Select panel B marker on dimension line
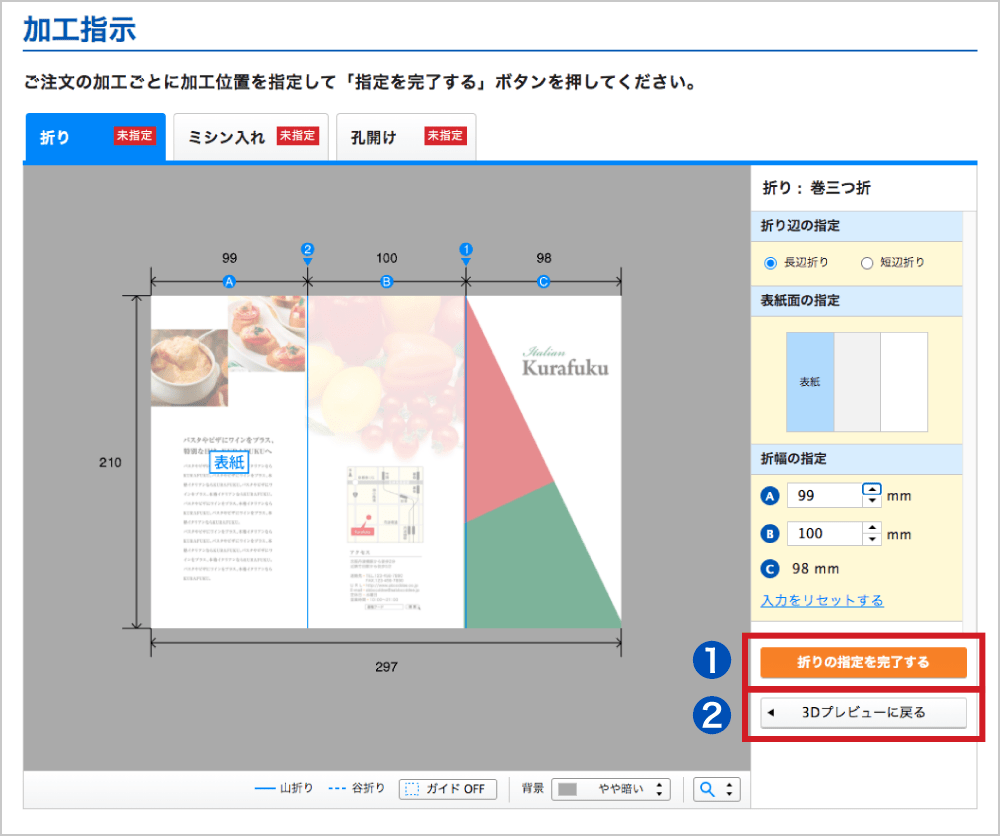 [x=386, y=282]
